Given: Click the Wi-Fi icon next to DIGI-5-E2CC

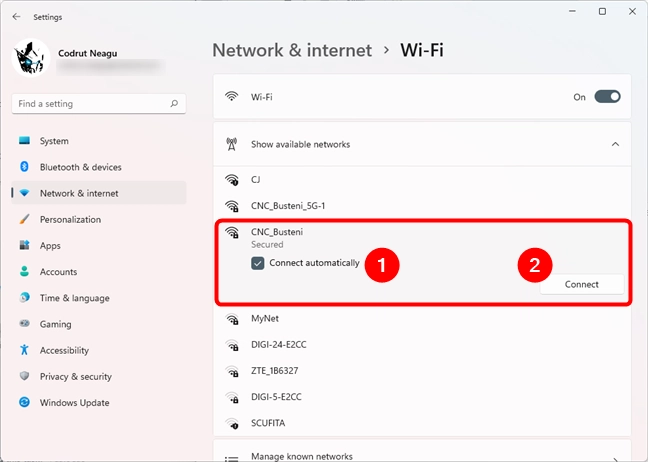Looking at the screenshot, I should point(232,397).
